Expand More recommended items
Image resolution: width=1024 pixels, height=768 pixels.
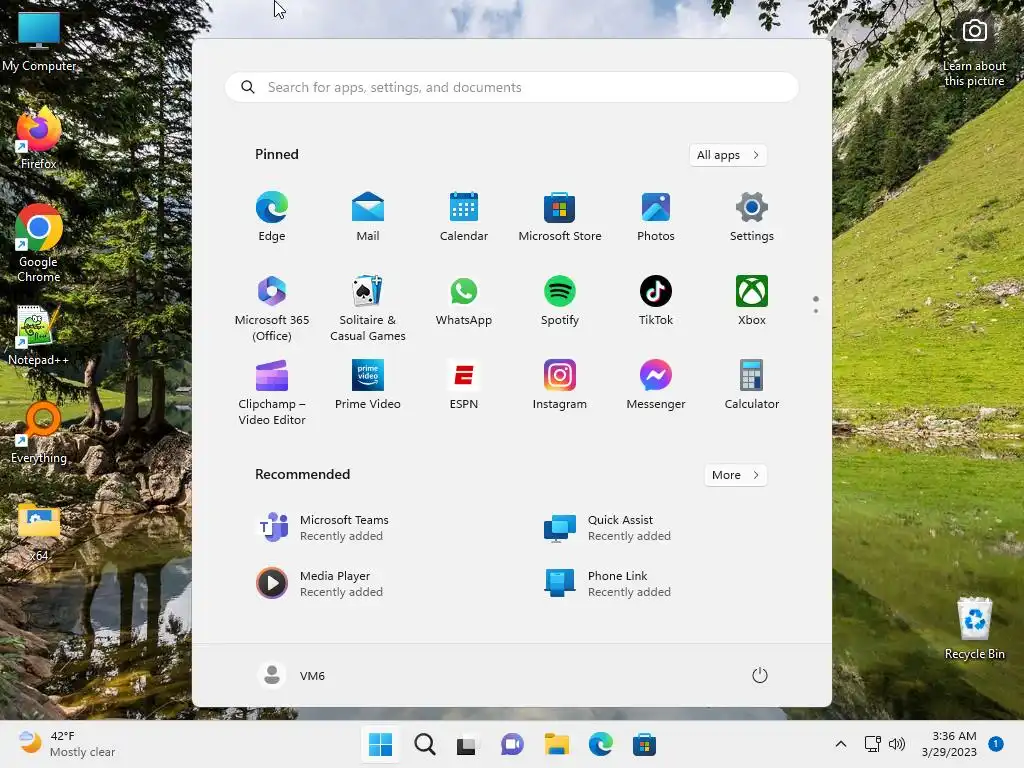[735, 475]
